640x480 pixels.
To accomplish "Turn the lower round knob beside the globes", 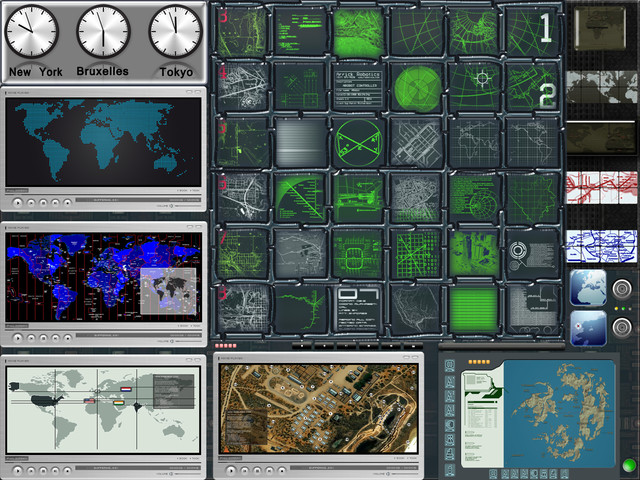I will [622, 327].
